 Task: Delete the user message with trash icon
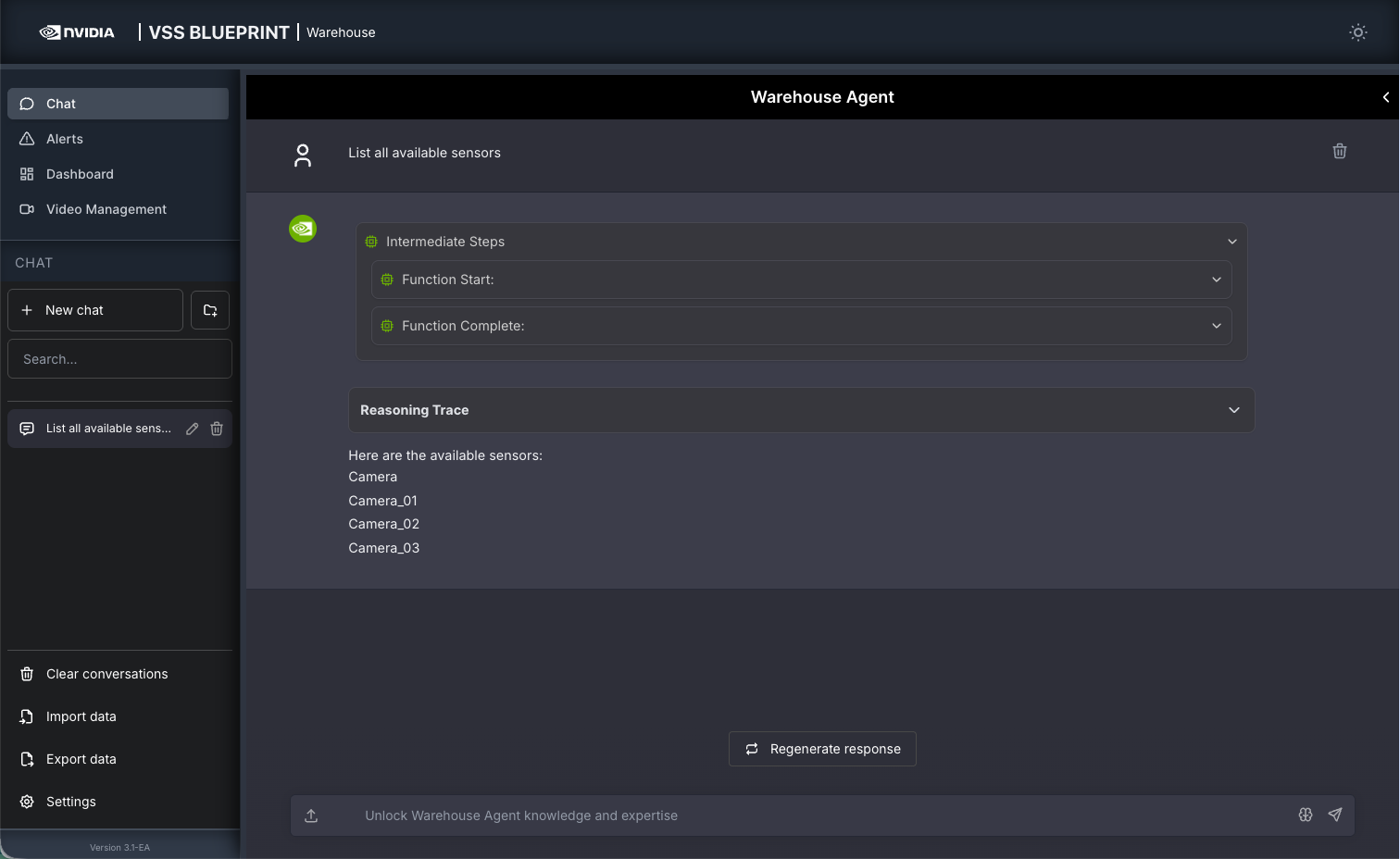[x=1339, y=152]
